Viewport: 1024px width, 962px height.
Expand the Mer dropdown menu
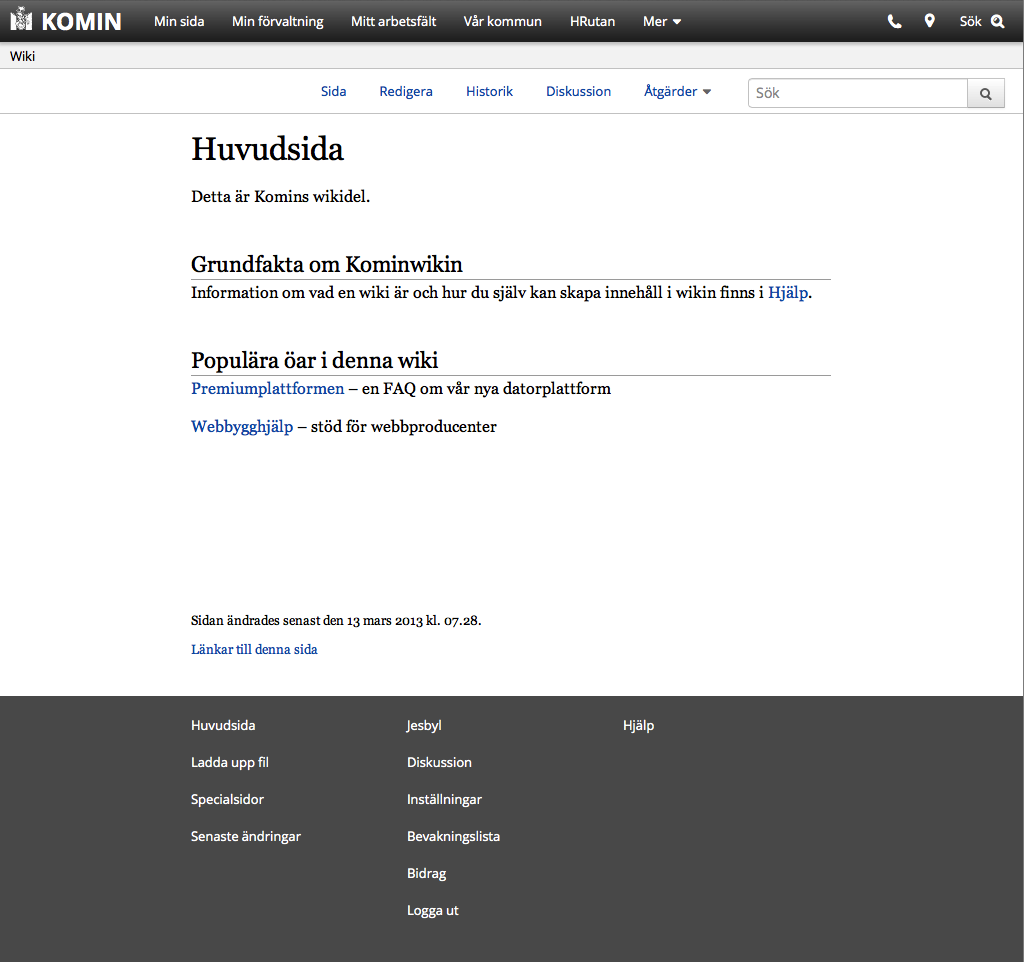pyautogui.click(x=661, y=21)
